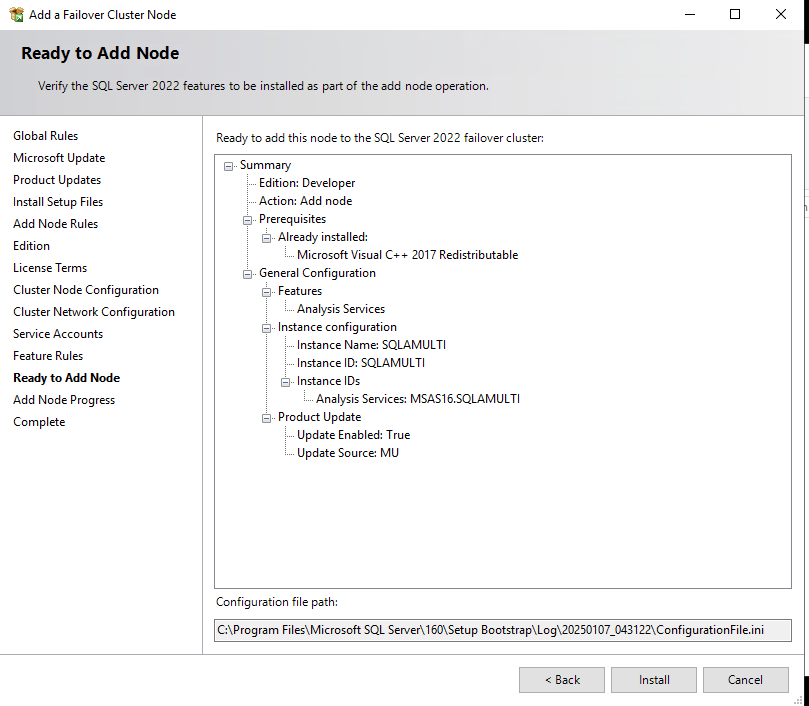Click the window resize grip corner

coord(799,701)
